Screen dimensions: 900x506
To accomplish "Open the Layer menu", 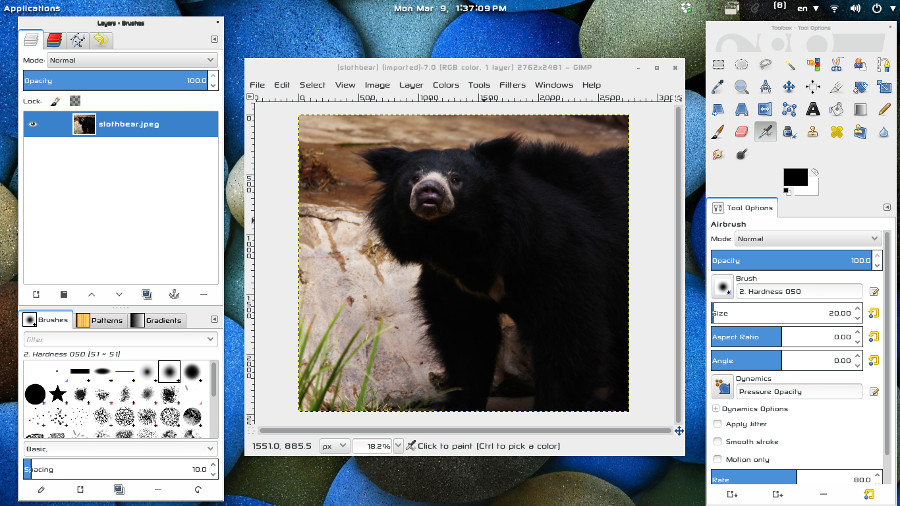I will click(411, 85).
